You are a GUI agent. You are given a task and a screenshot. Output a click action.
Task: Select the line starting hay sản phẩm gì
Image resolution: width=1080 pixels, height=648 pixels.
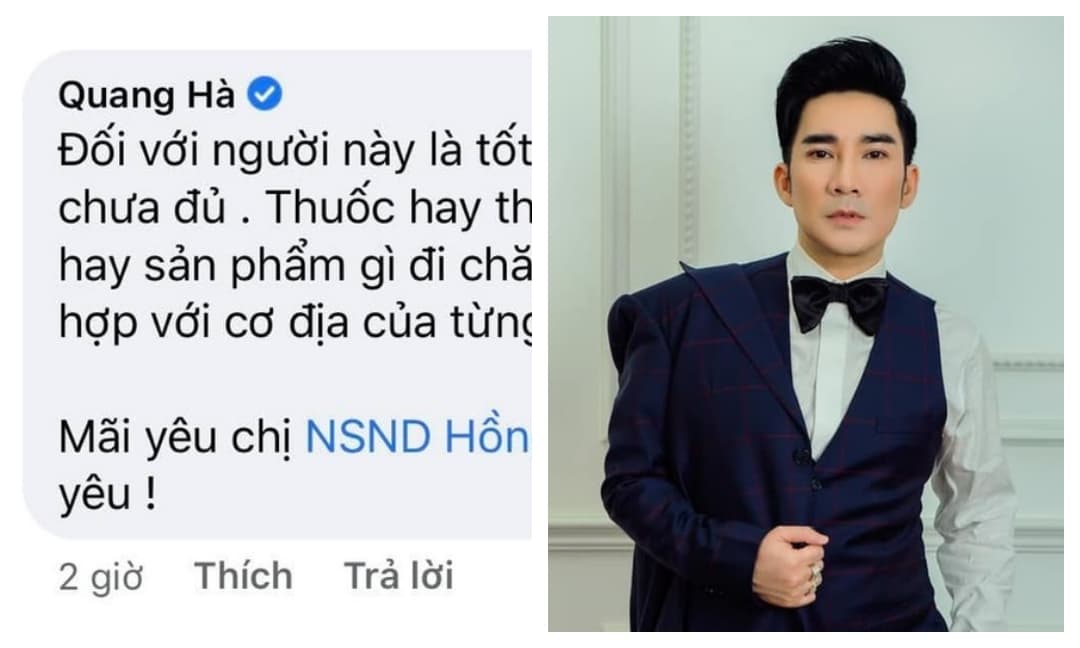(295, 267)
